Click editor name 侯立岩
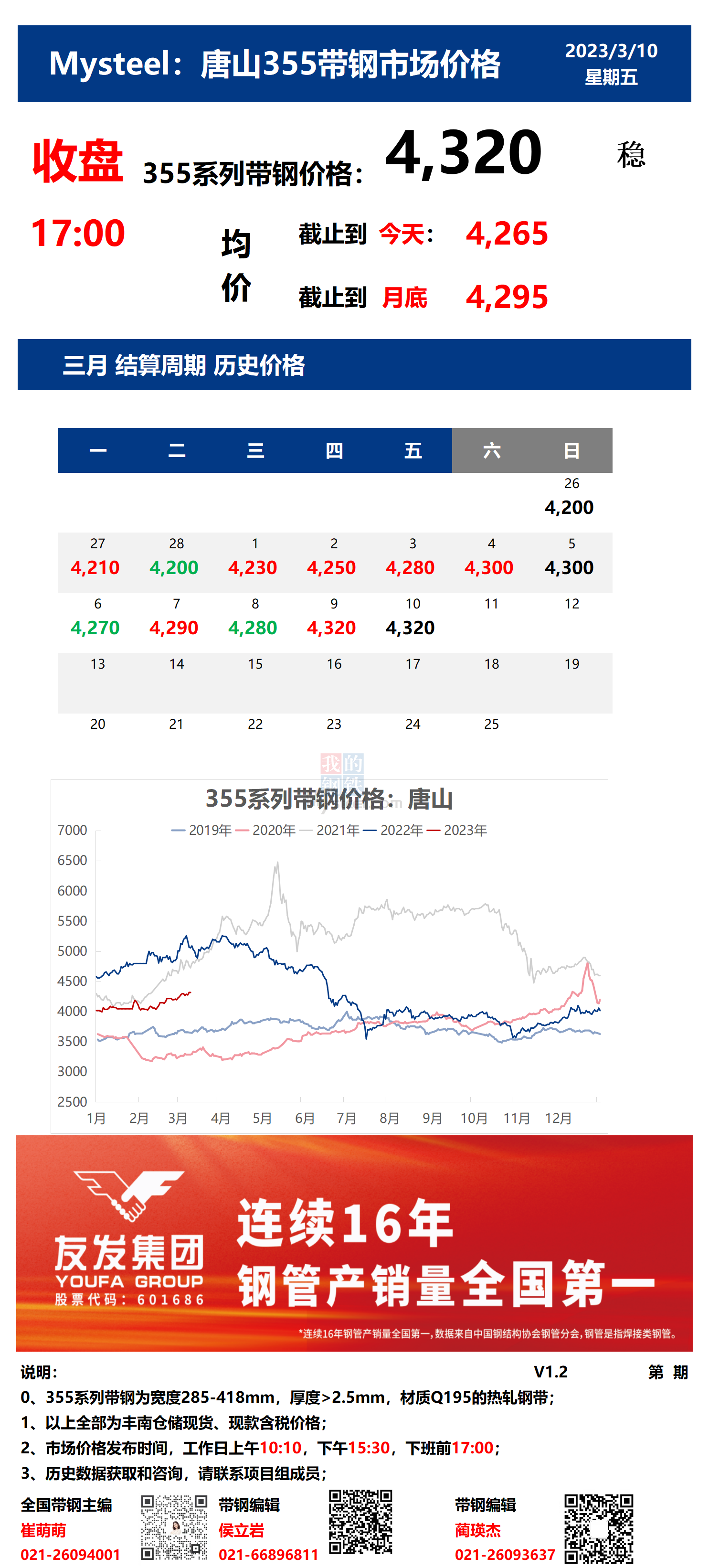The image size is (709, 1568). [x=242, y=1530]
